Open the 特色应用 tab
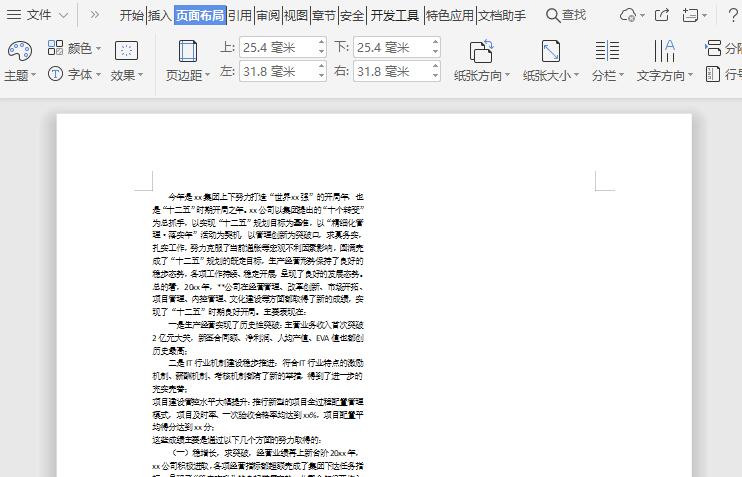 point(450,15)
